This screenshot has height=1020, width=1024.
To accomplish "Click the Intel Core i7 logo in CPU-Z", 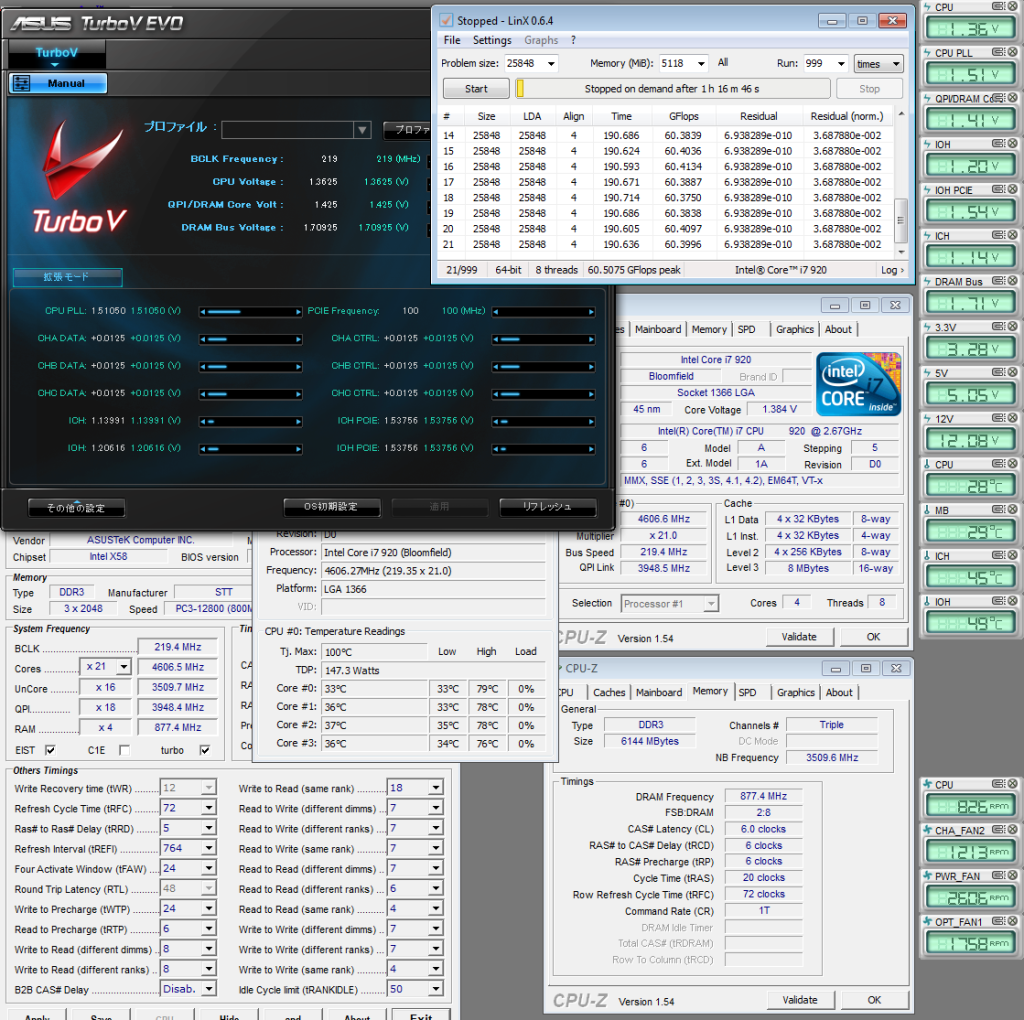I will (x=858, y=384).
